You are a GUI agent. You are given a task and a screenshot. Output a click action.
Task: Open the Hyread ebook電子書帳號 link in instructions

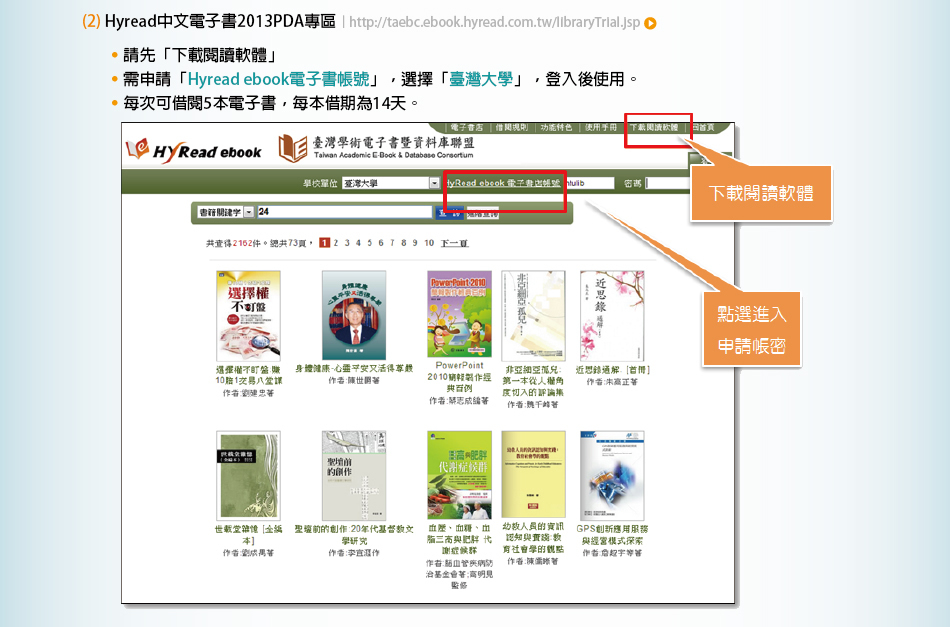tap(279, 79)
